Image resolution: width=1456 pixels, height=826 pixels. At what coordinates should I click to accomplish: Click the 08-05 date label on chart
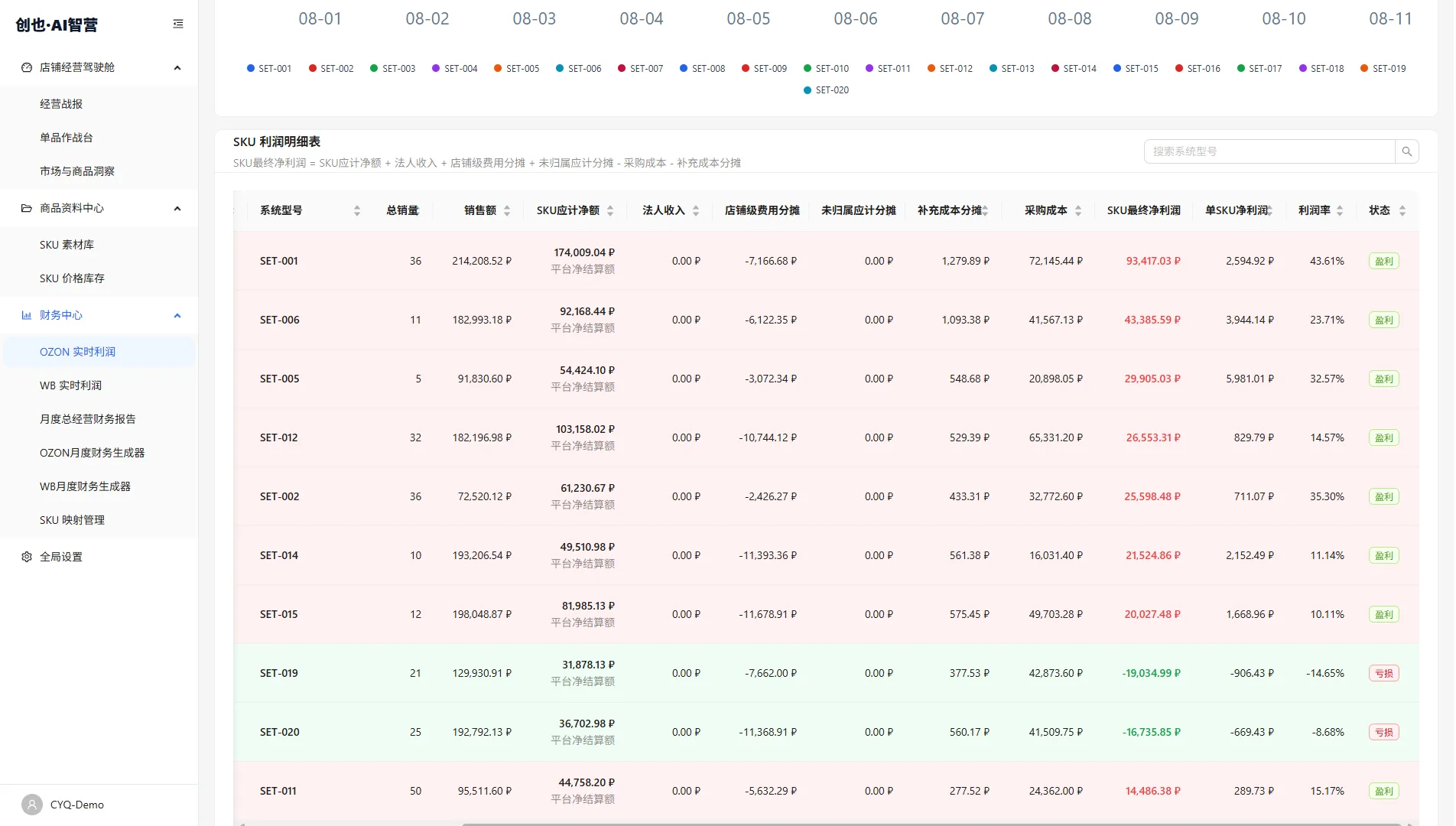(749, 18)
